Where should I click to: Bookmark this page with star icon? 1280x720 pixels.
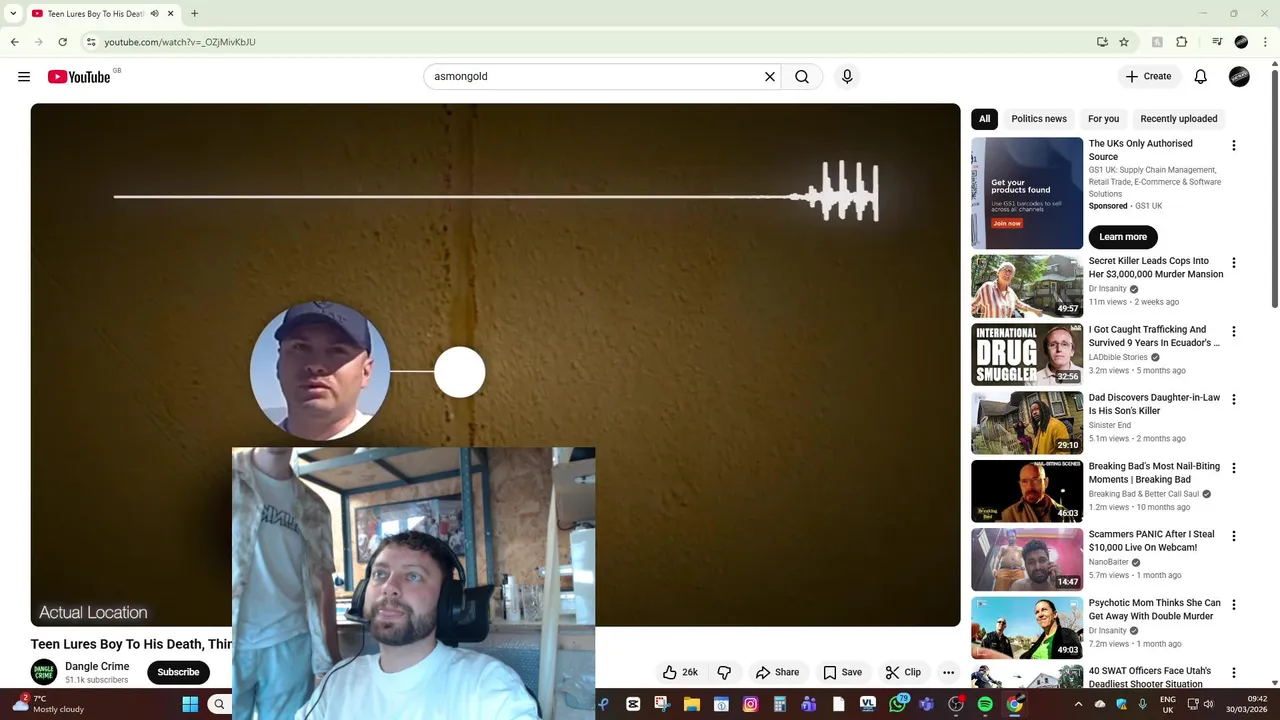pyautogui.click(x=1124, y=42)
